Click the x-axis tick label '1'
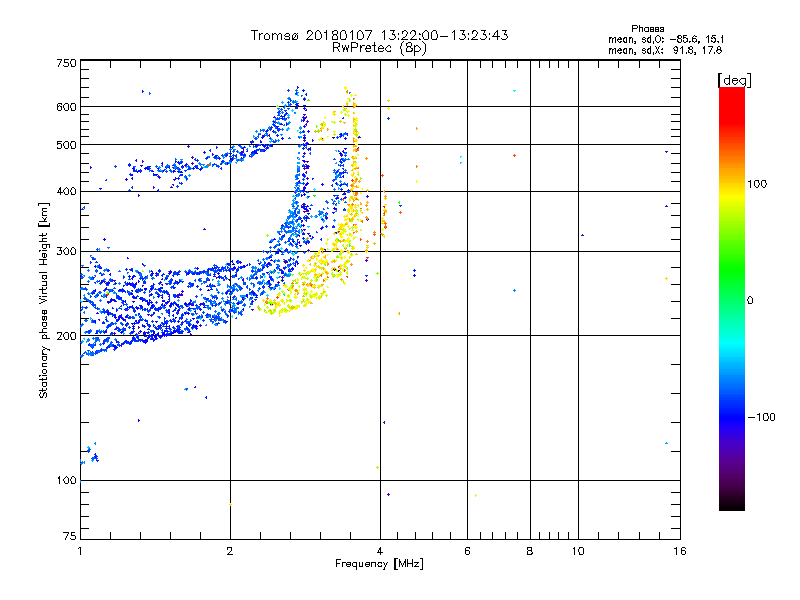800x600 pixels. pyautogui.click(x=80, y=551)
